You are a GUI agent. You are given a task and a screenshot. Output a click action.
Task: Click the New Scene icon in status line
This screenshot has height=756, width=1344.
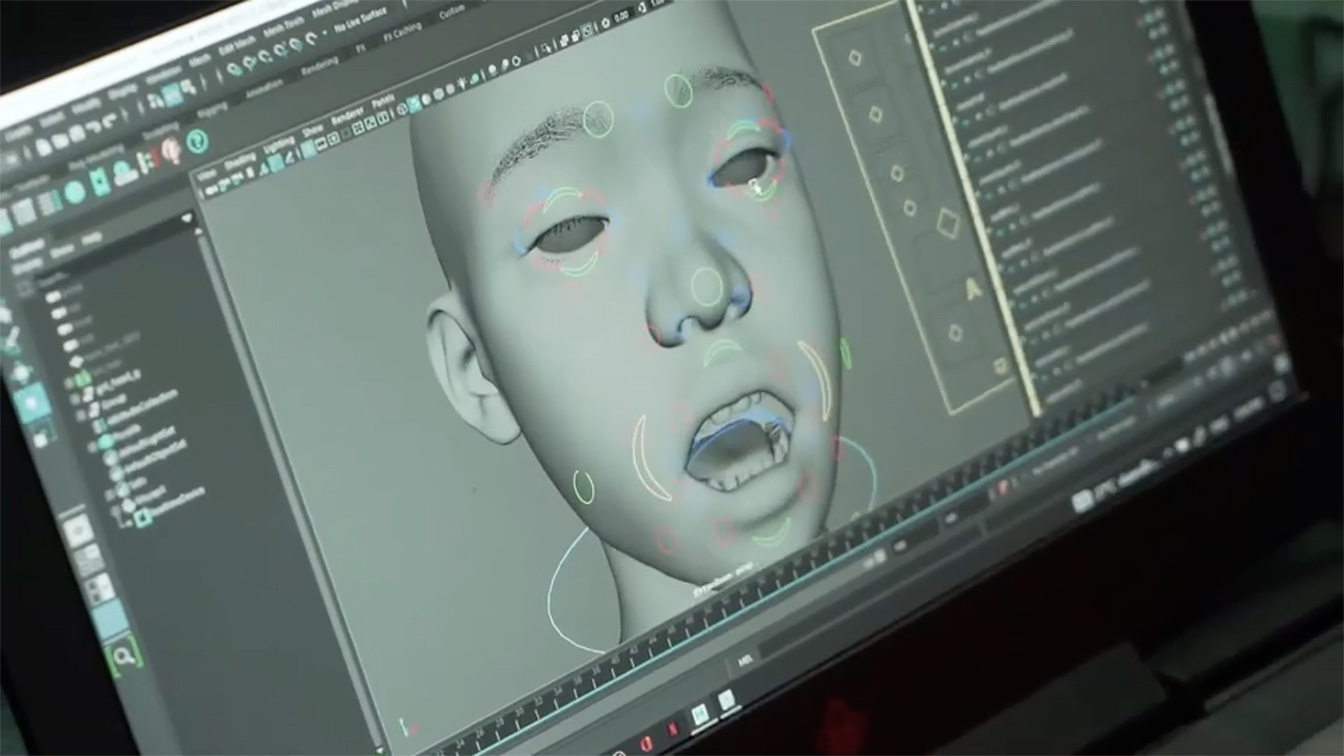[x=44, y=146]
